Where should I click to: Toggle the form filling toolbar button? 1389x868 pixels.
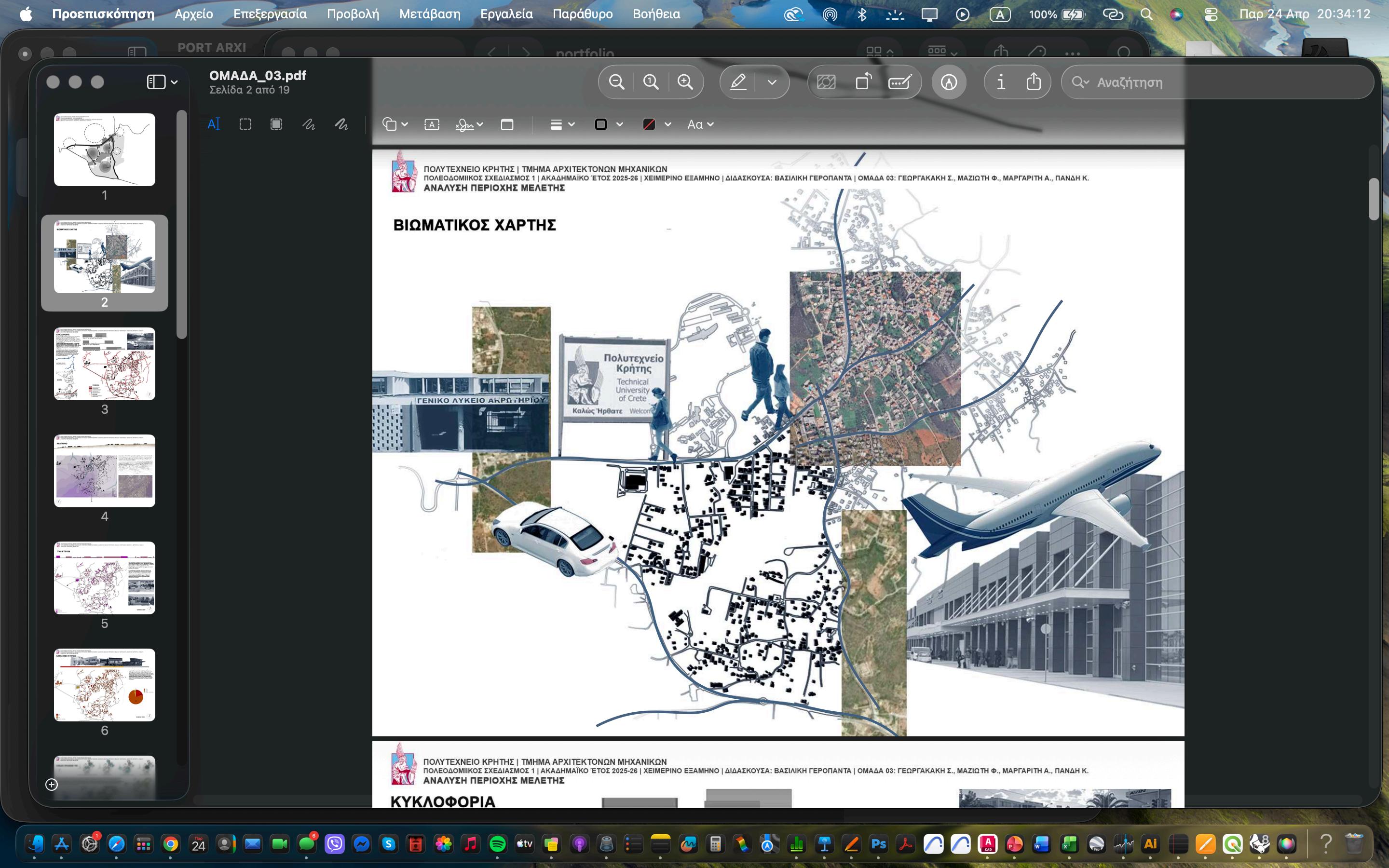[899, 82]
